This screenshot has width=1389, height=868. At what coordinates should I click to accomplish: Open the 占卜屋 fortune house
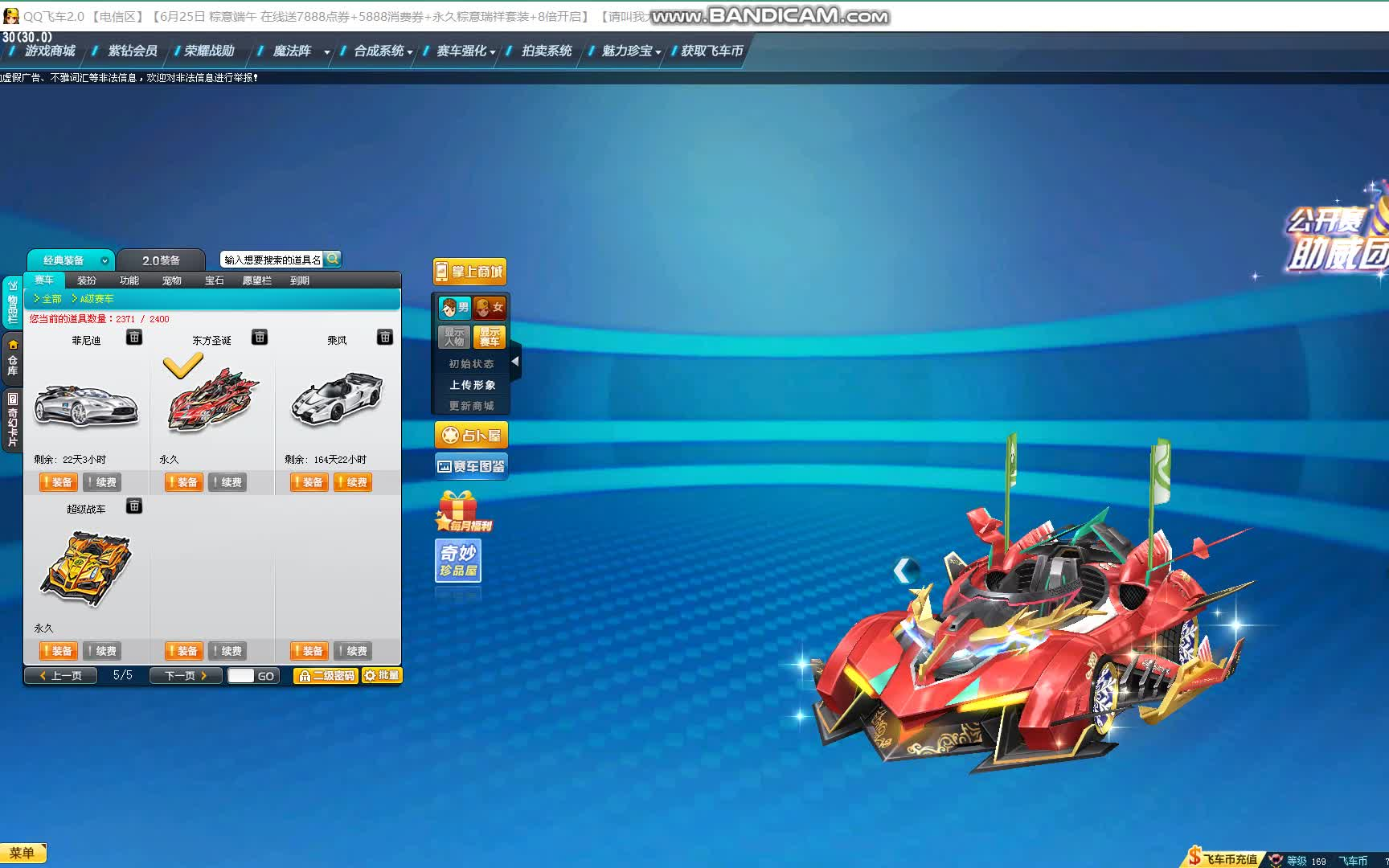tap(471, 436)
